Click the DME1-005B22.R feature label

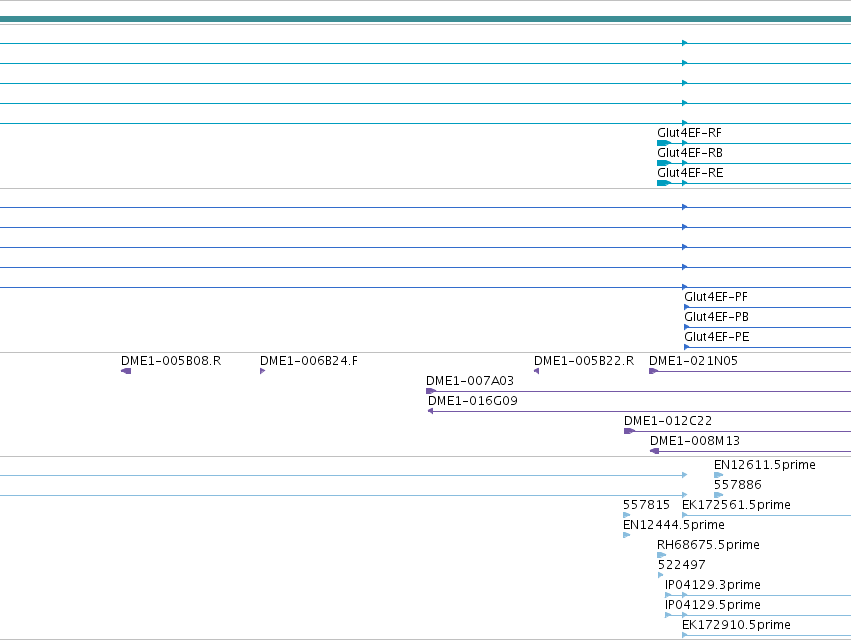coord(584,361)
